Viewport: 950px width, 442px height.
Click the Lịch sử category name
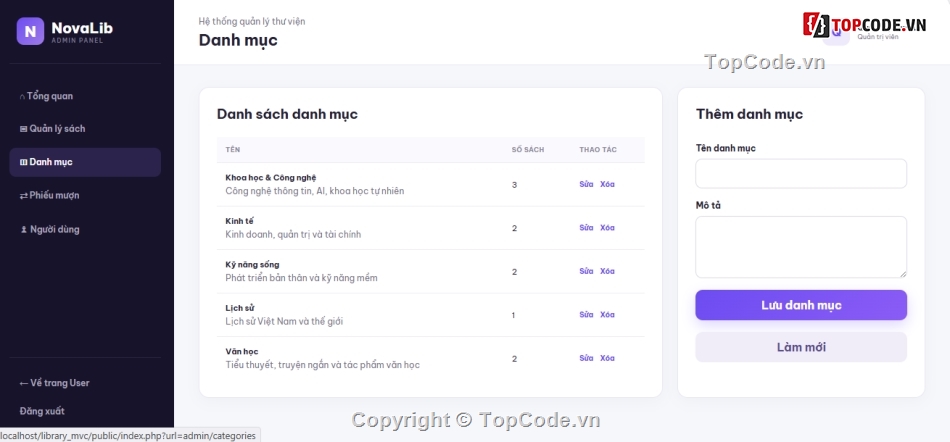[239, 308]
